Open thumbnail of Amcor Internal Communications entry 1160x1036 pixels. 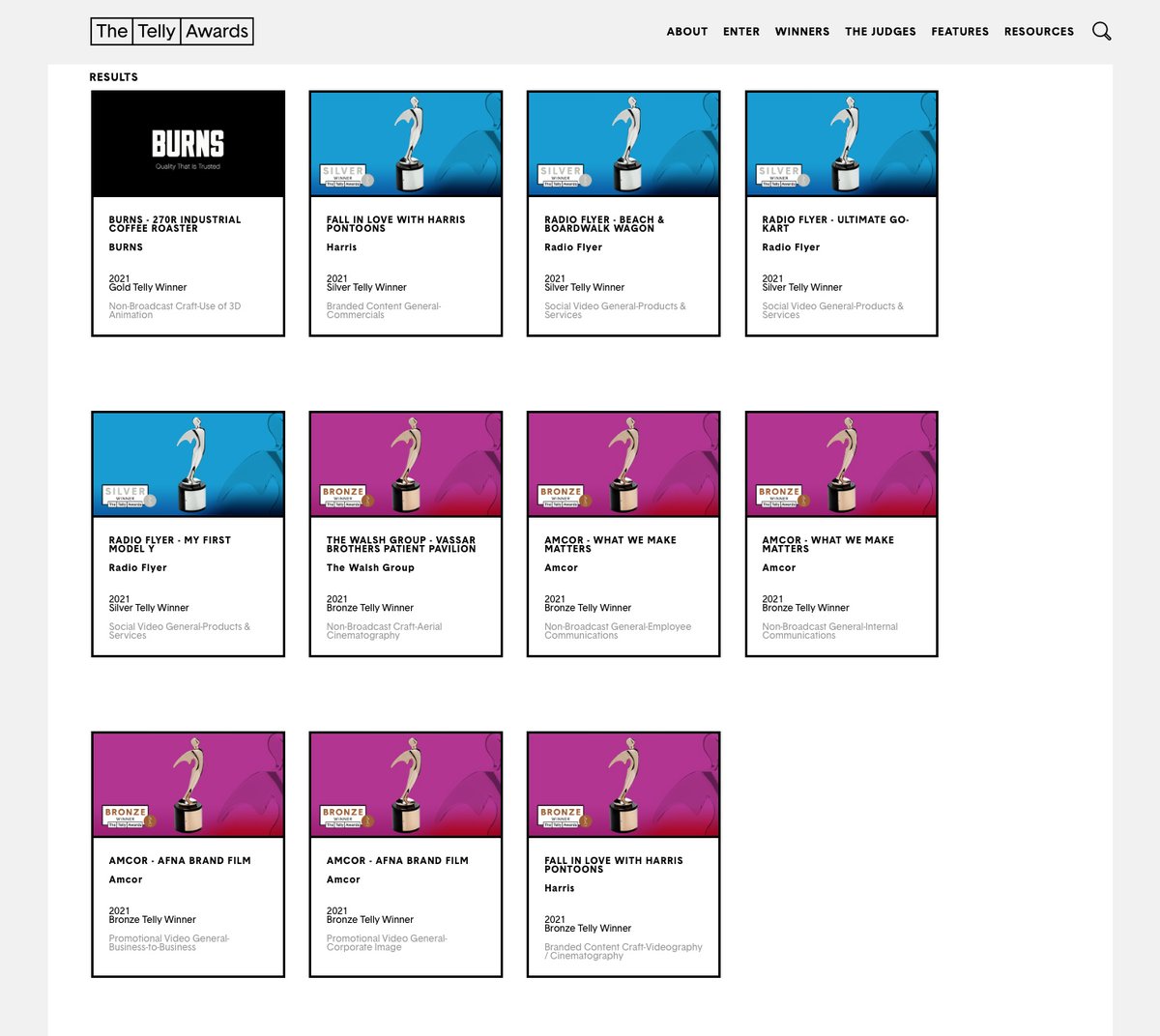pos(842,465)
